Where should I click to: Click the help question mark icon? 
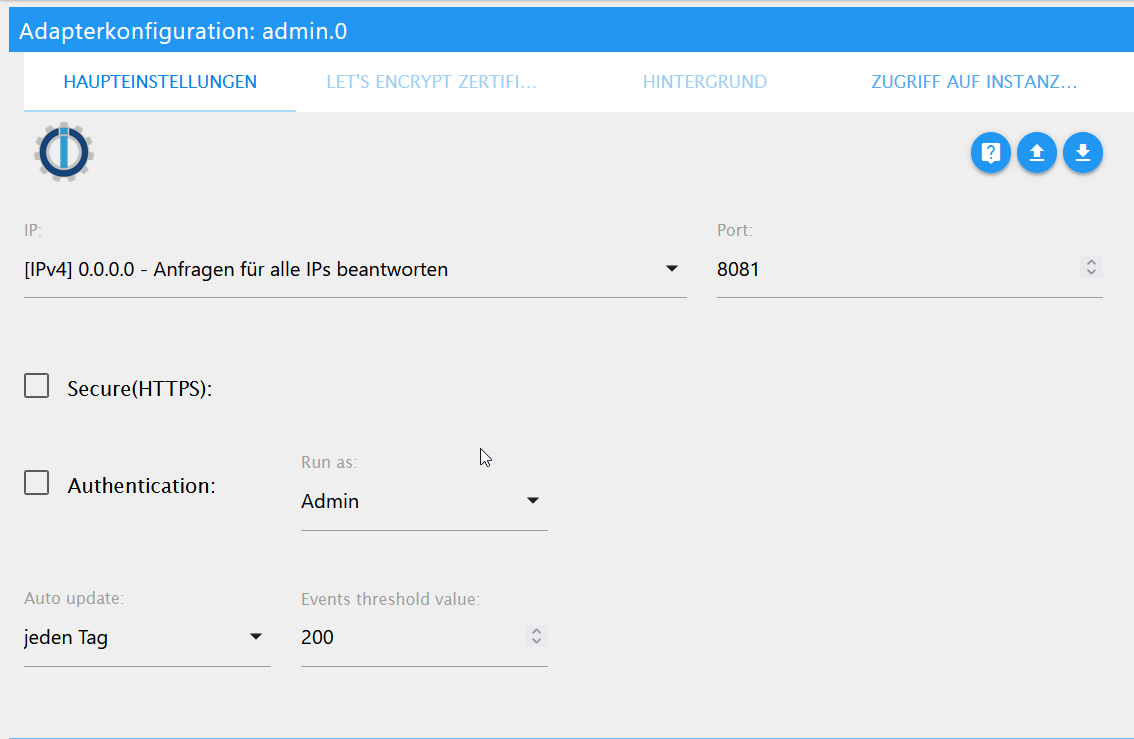tap(990, 153)
